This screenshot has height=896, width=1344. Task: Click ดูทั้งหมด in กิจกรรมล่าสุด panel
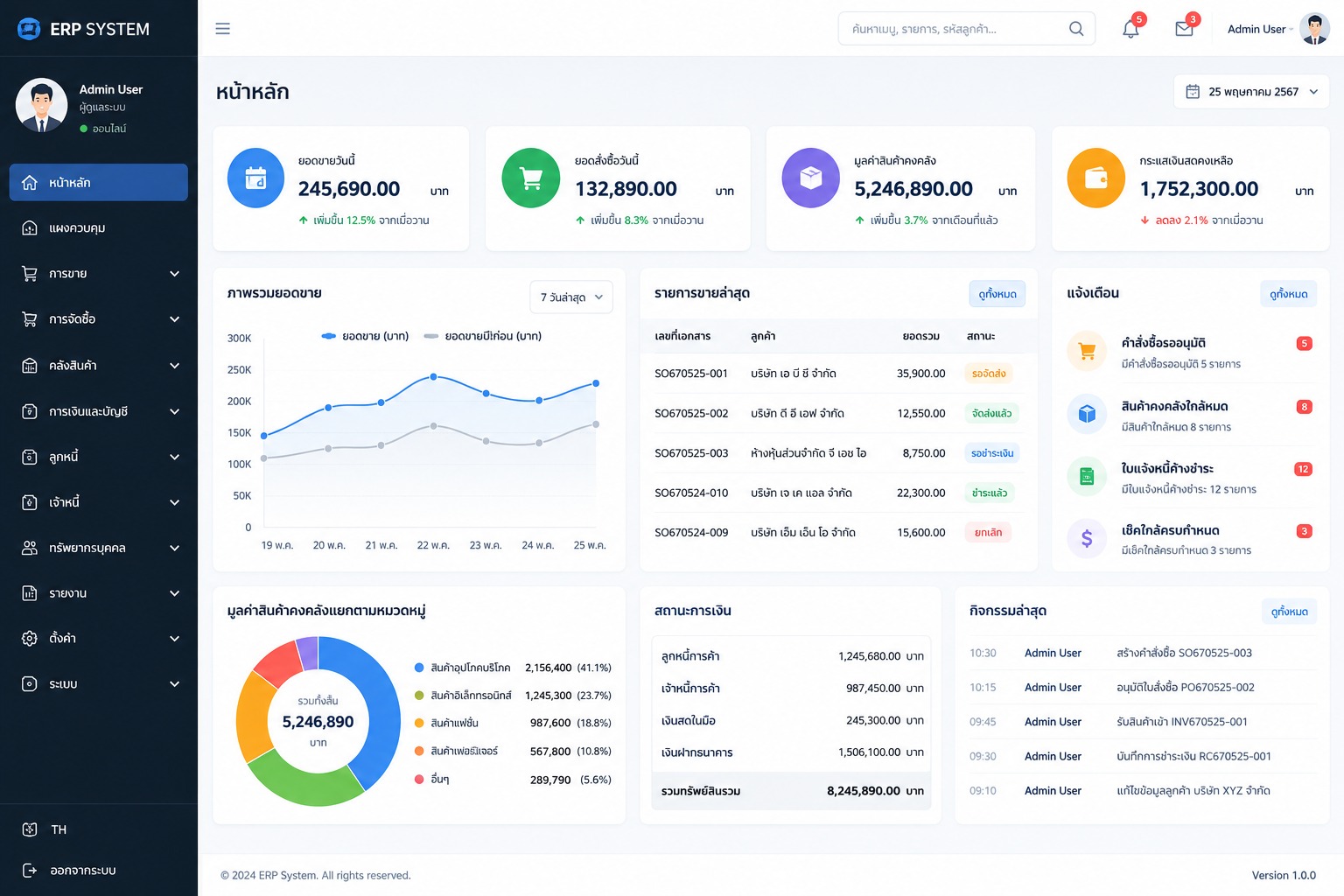[x=1289, y=612]
